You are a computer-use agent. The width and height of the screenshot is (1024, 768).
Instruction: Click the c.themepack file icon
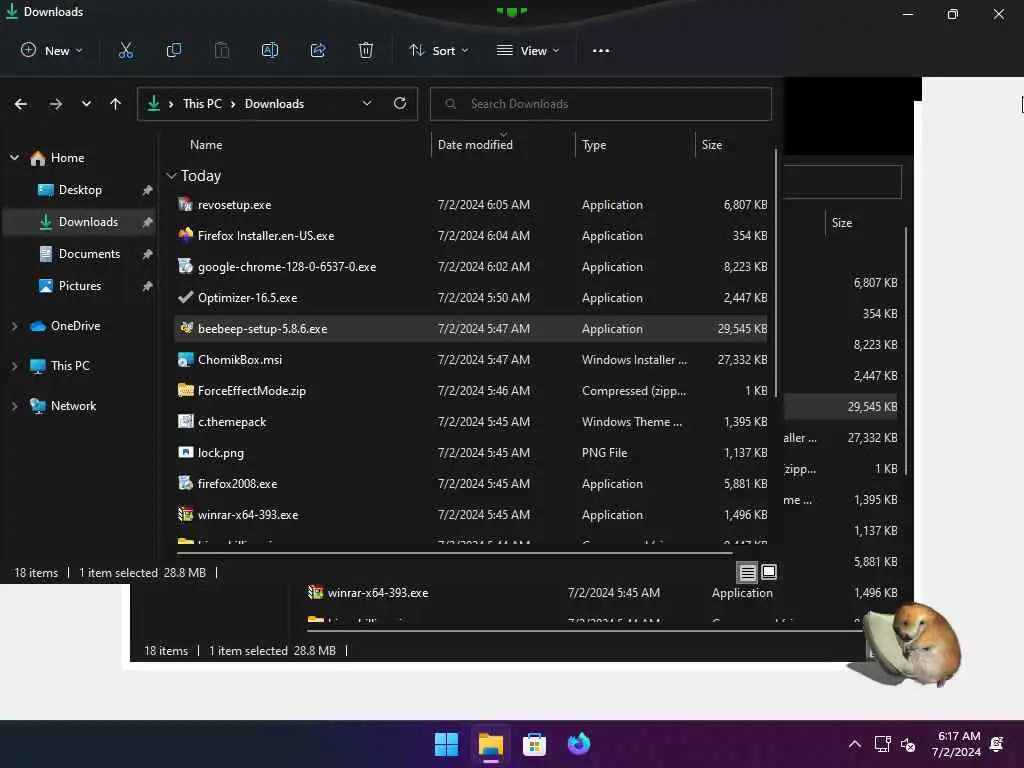pyautogui.click(x=185, y=421)
